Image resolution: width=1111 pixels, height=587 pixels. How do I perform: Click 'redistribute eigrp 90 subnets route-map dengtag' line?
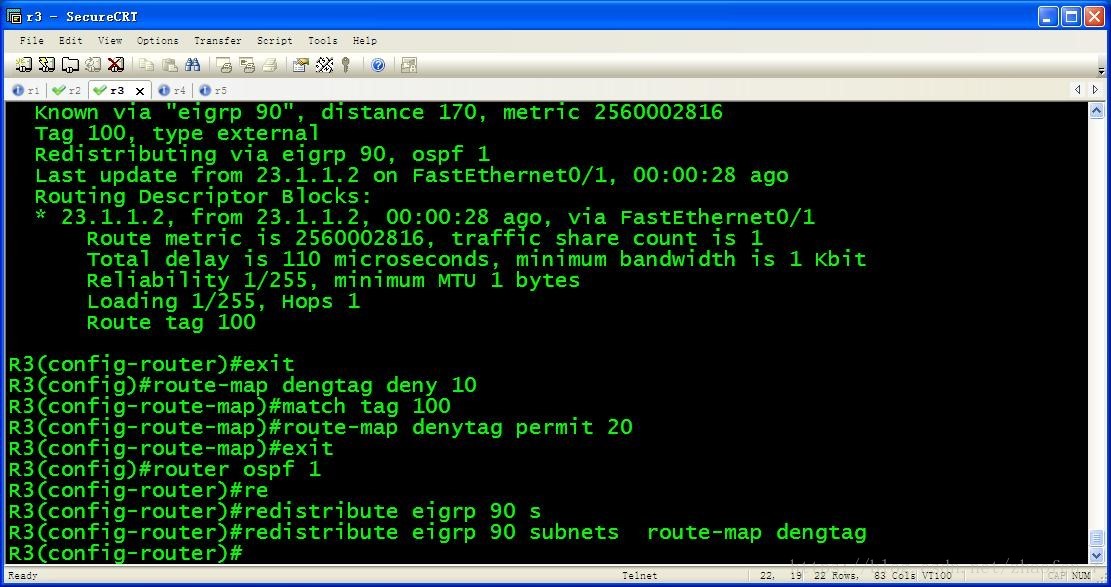click(437, 532)
